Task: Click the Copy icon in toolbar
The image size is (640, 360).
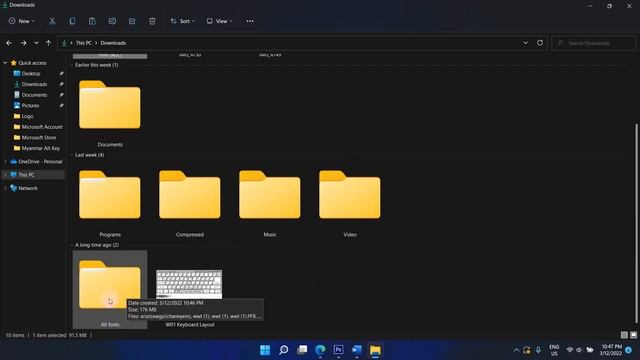Action: [x=72, y=21]
